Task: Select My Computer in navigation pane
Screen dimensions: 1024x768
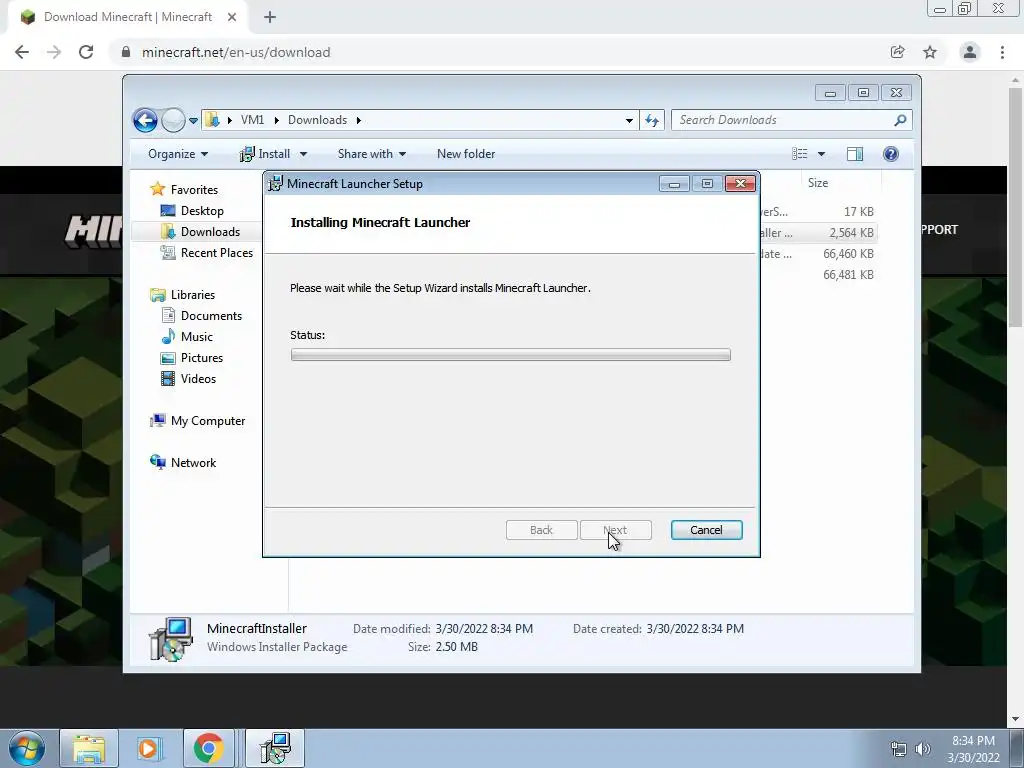Action: [x=208, y=421]
